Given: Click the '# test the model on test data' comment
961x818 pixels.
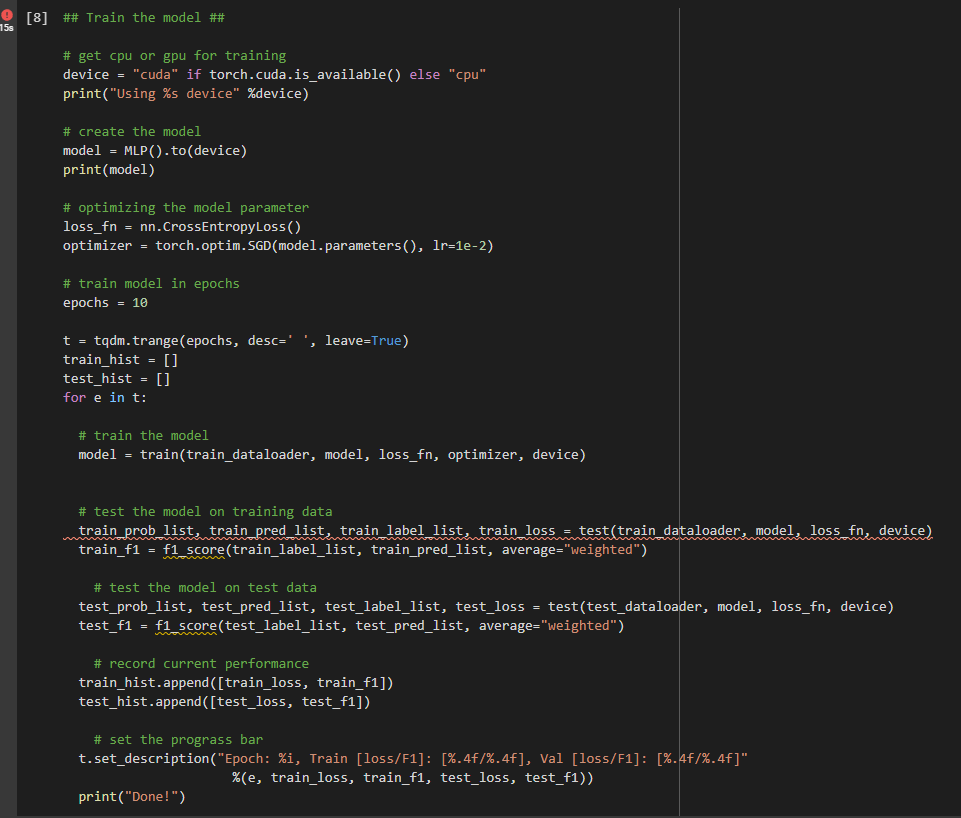Looking at the screenshot, I should click(205, 588).
